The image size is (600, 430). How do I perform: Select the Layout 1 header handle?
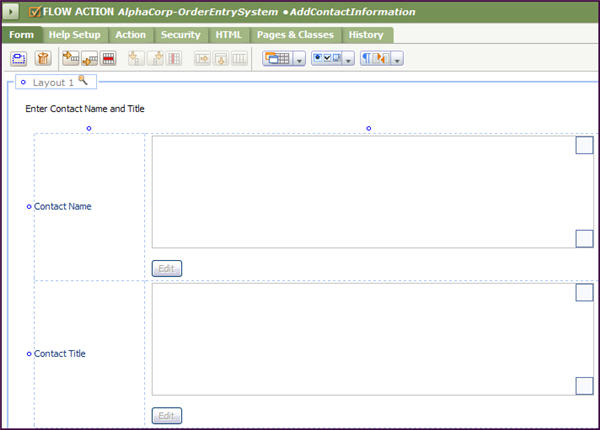coord(23,82)
